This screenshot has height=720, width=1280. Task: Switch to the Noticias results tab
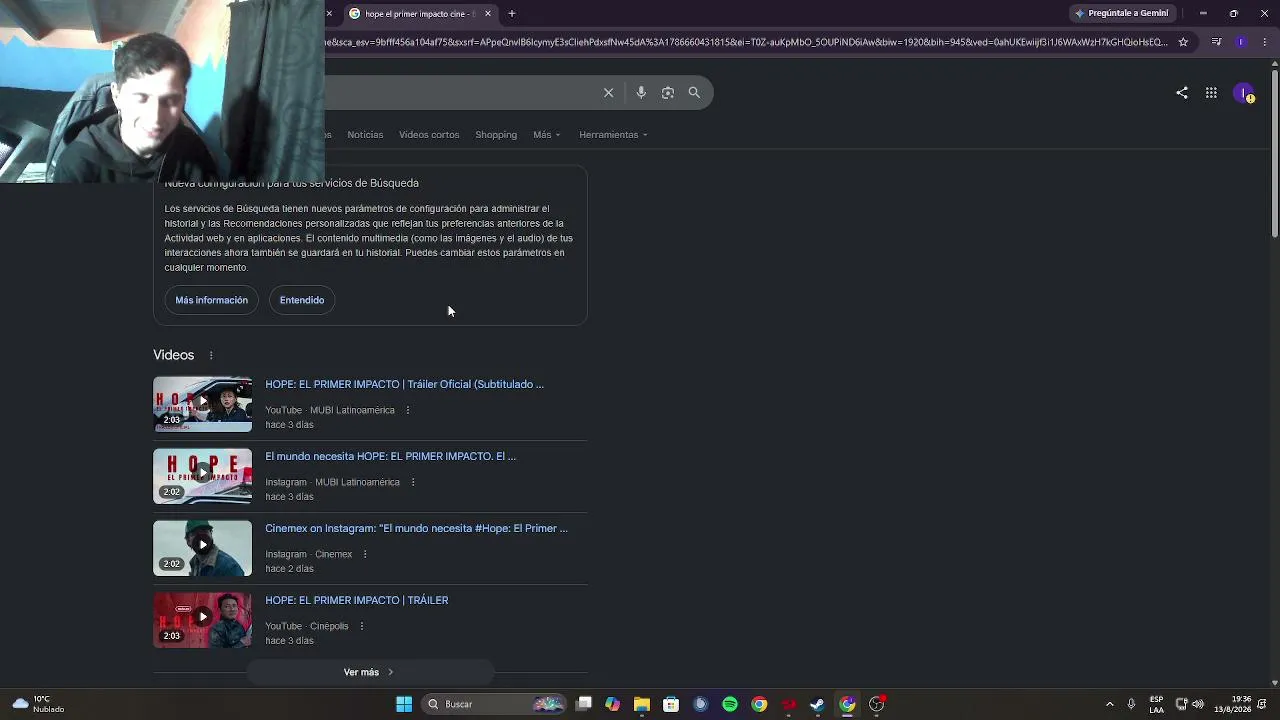click(365, 135)
